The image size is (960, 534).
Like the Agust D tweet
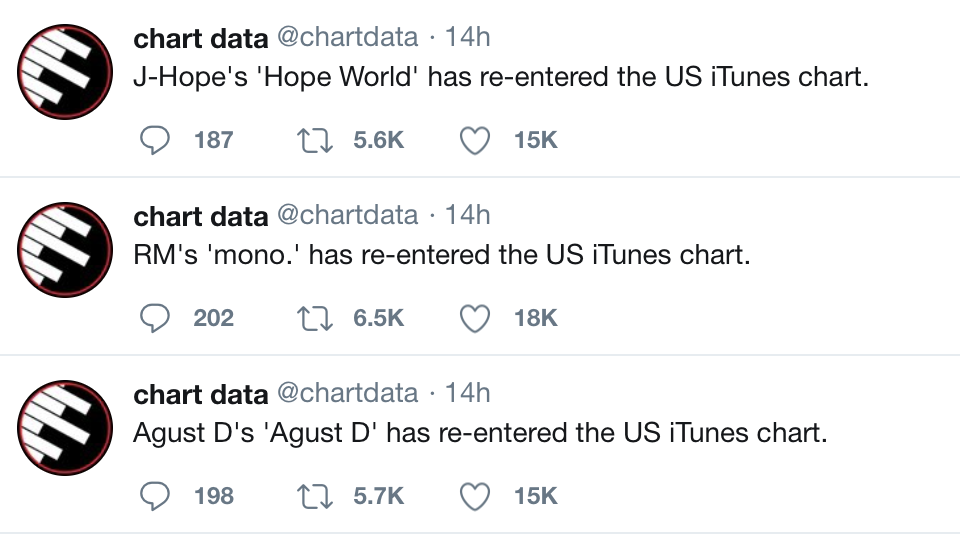point(474,496)
